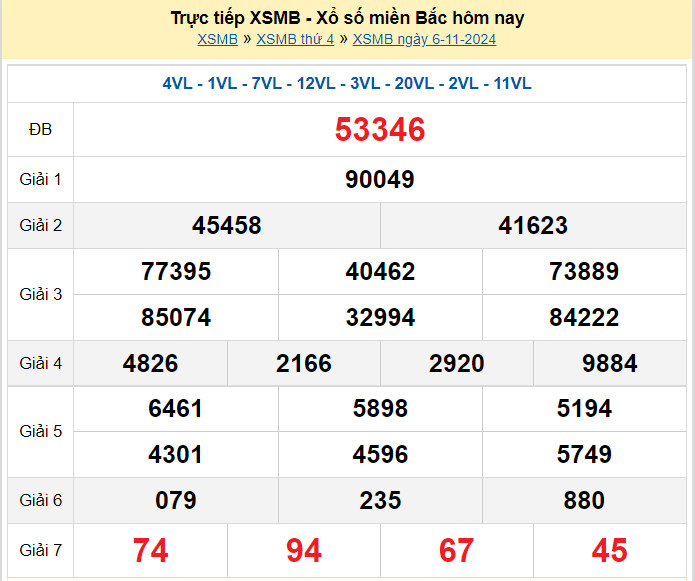Select third prize number 84222
This screenshot has width=695, height=581.
(584, 317)
